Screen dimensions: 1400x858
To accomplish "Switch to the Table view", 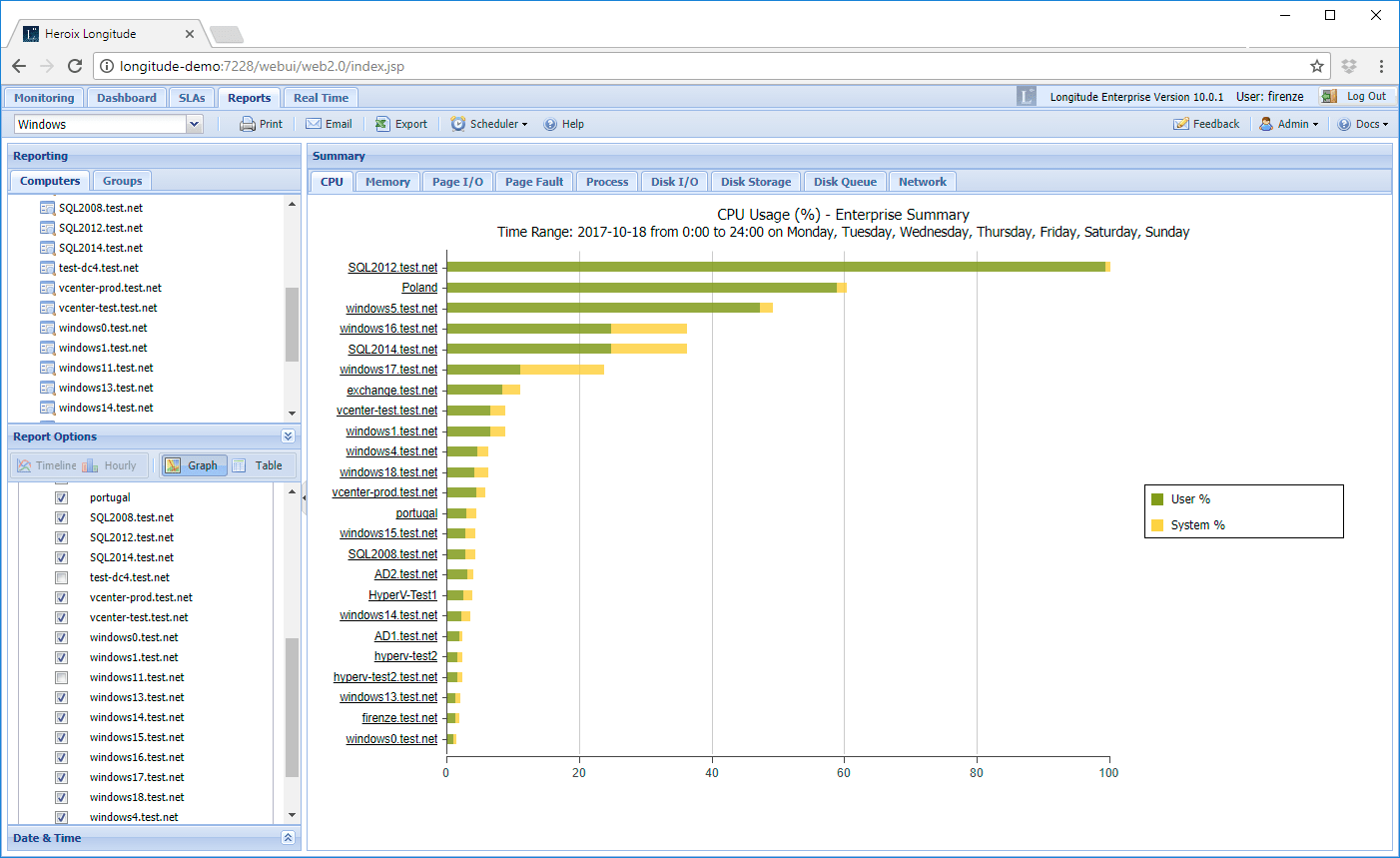I will click(x=260, y=465).
